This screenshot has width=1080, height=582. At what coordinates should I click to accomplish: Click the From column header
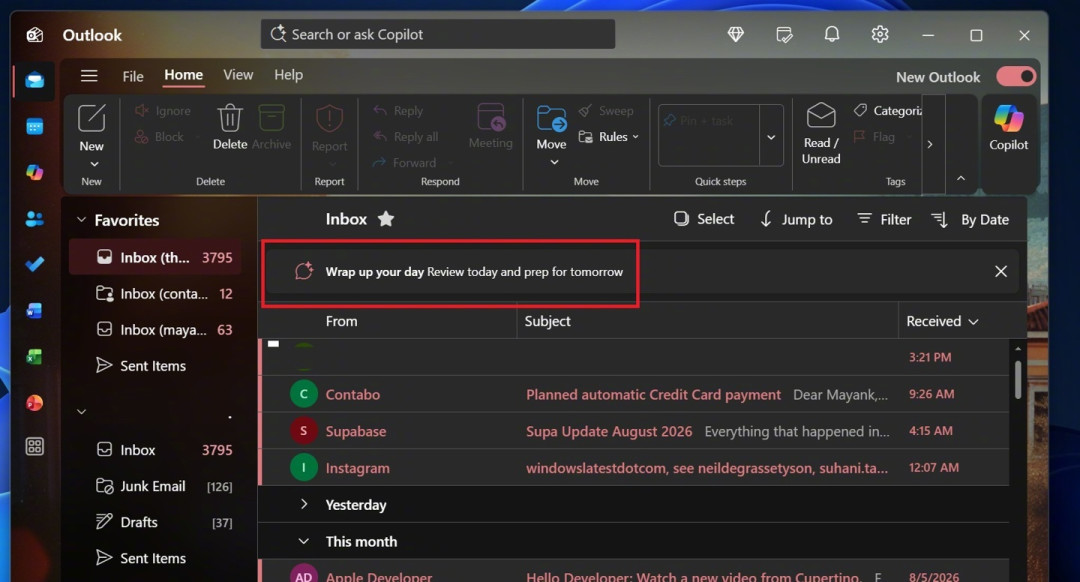pos(342,321)
